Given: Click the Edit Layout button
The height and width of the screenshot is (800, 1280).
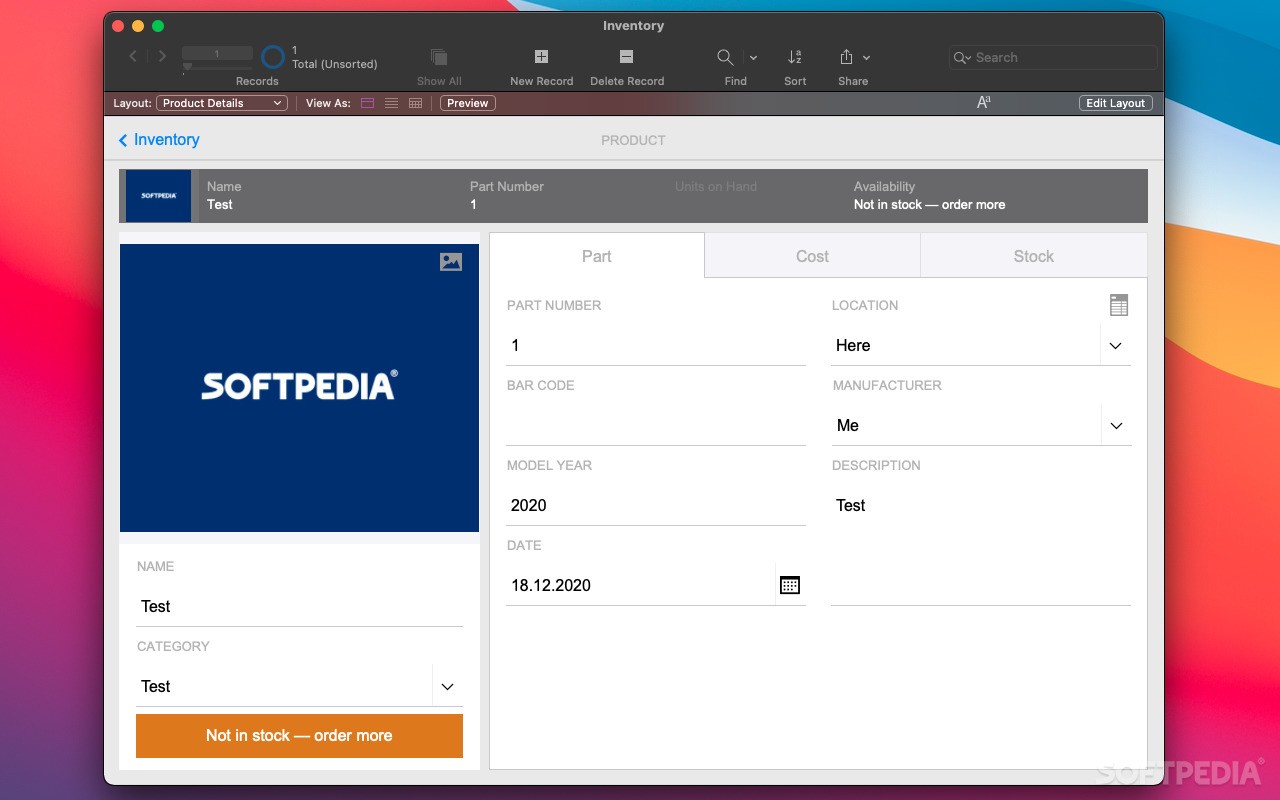Looking at the screenshot, I should pos(1116,103).
